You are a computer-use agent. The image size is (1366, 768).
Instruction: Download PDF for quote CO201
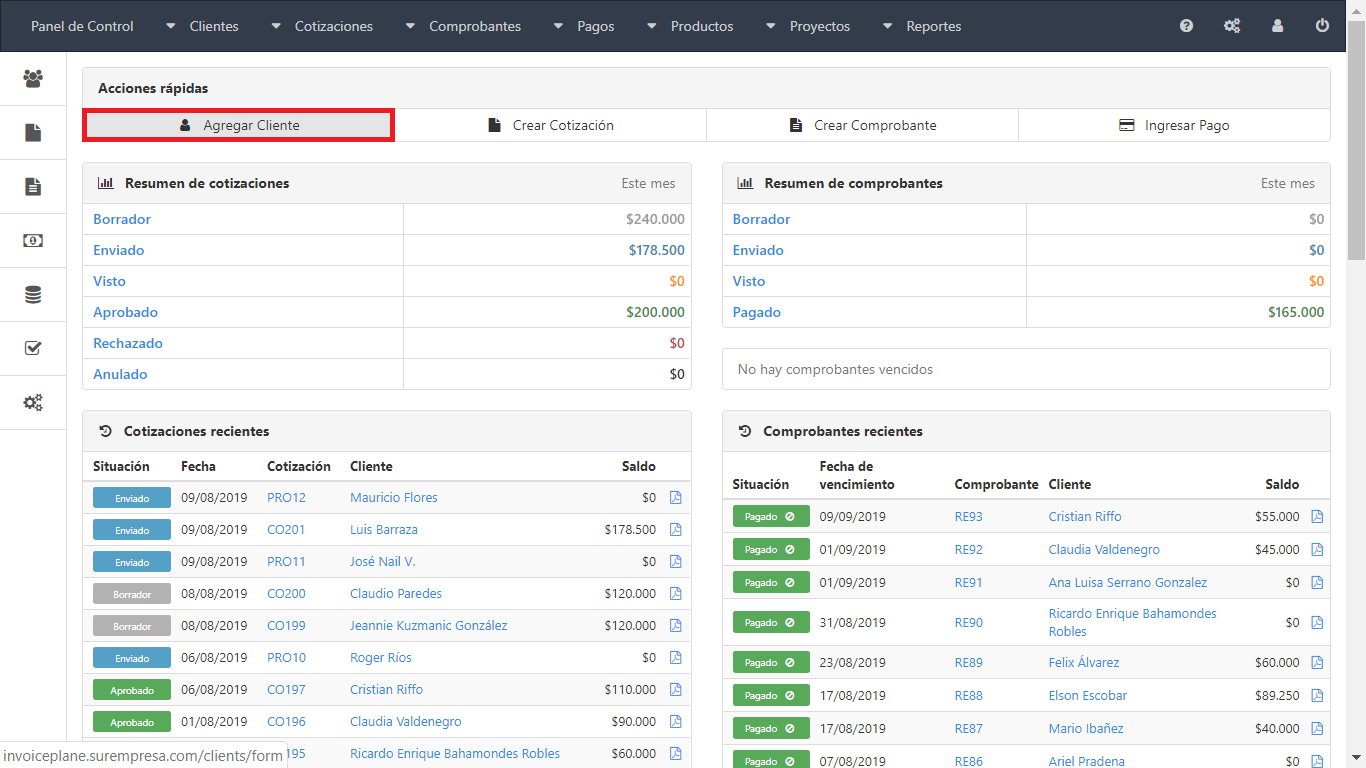pos(675,530)
